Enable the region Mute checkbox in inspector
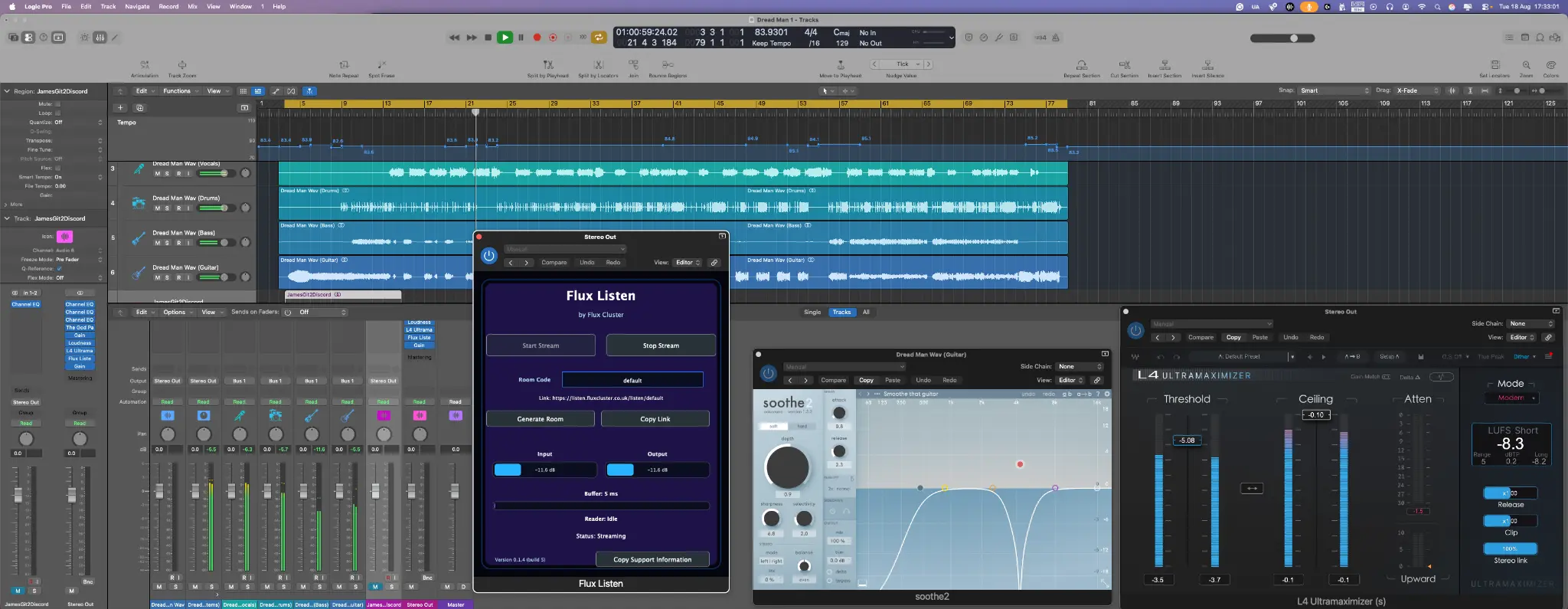The width and height of the screenshot is (1568, 609). pos(57,104)
